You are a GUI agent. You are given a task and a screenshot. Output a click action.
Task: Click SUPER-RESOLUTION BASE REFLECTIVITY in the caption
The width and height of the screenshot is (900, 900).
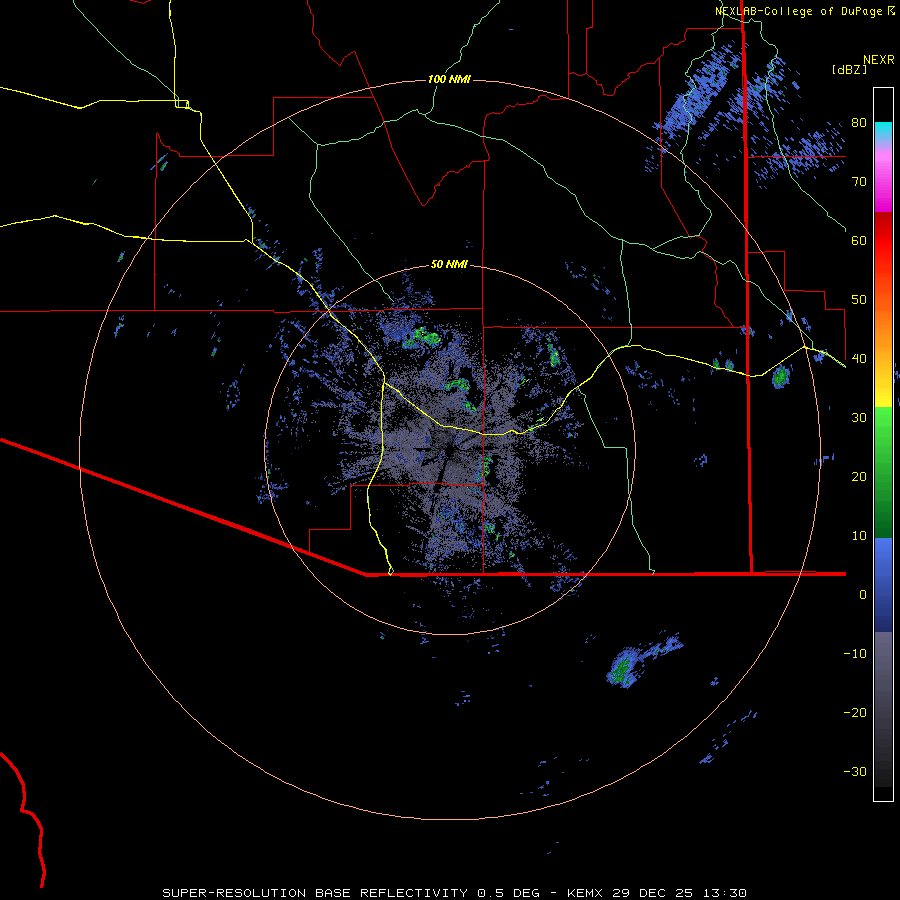315,893
